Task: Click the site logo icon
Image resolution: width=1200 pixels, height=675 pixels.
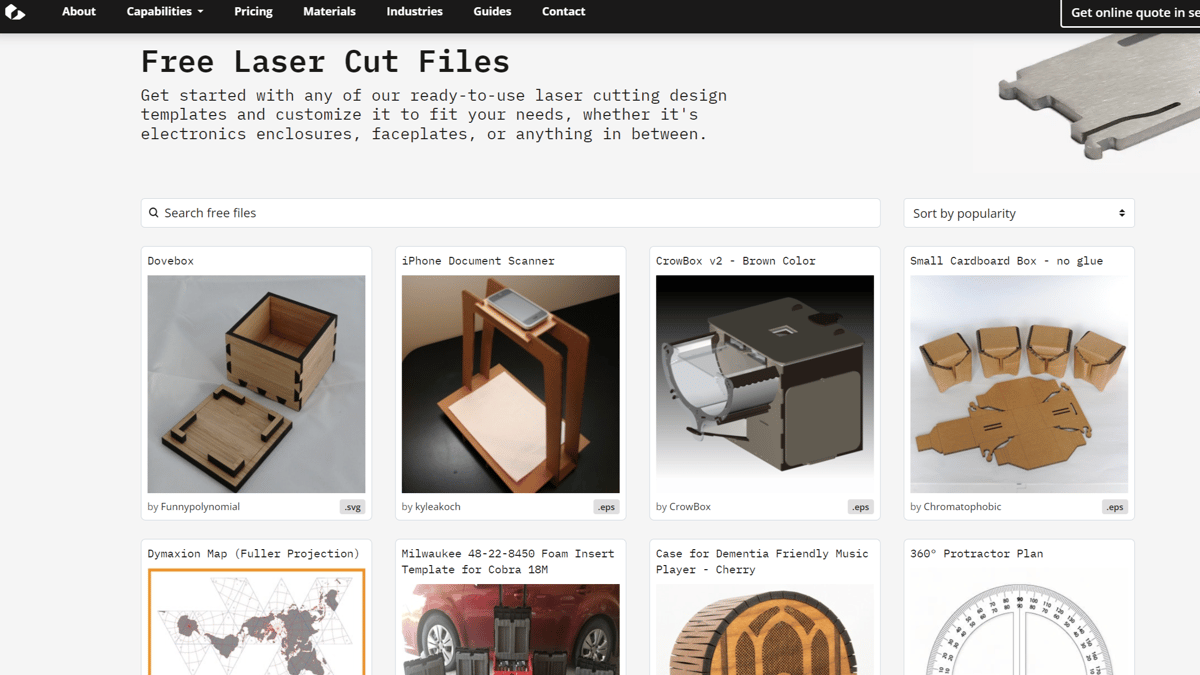Action: tap(15, 12)
